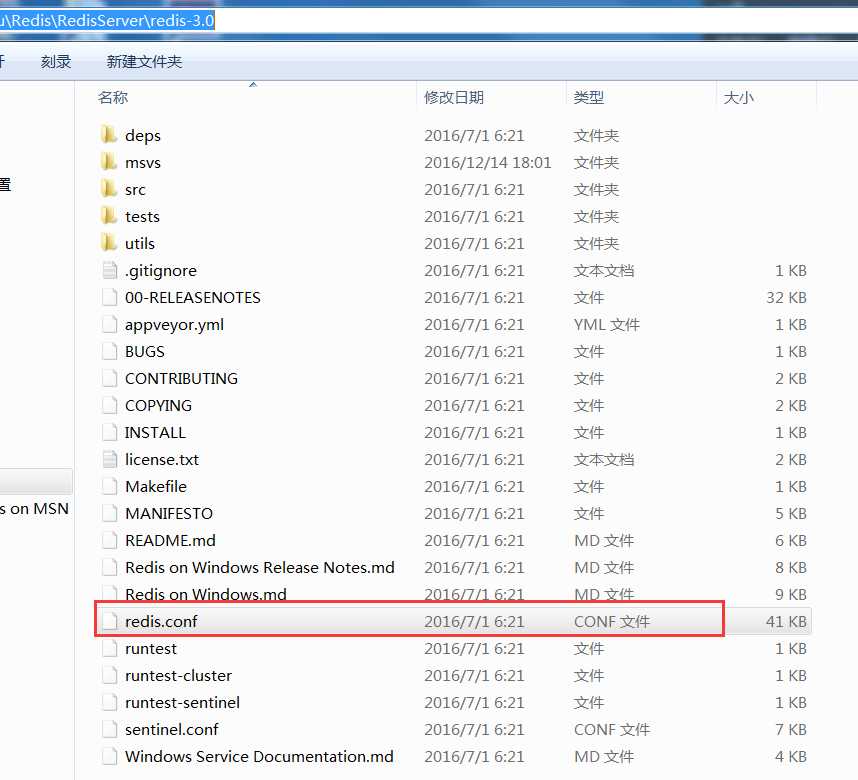Click the .gitignore file icon
Image resolution: width=858 pixels, height=780 pixels.
pos(109,270)
